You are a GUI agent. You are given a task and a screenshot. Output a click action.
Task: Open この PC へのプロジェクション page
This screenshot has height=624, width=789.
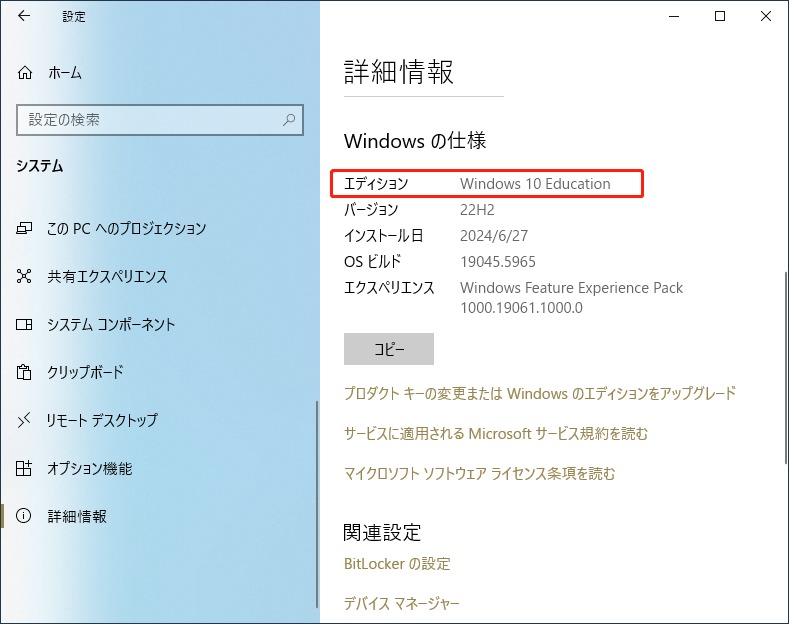127,229
